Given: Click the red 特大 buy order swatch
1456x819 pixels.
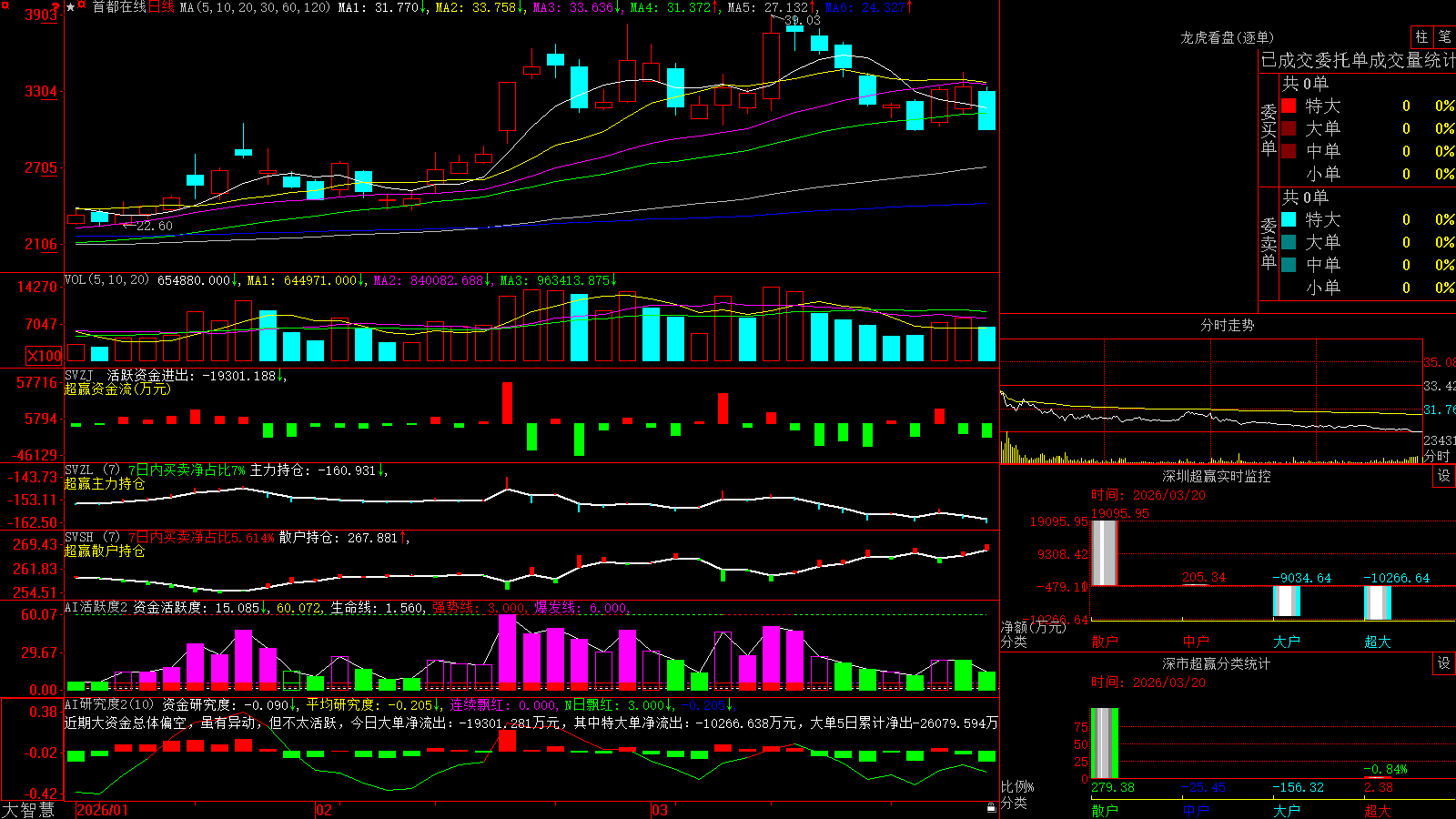Looking at the screenshot, I should (x=1289, y=106).
